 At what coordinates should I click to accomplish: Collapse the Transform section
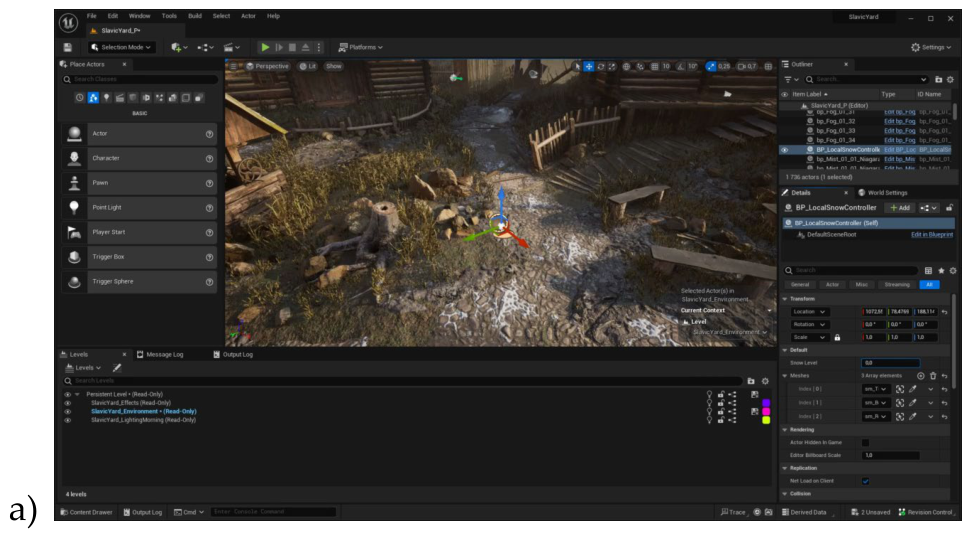[785, 299]
